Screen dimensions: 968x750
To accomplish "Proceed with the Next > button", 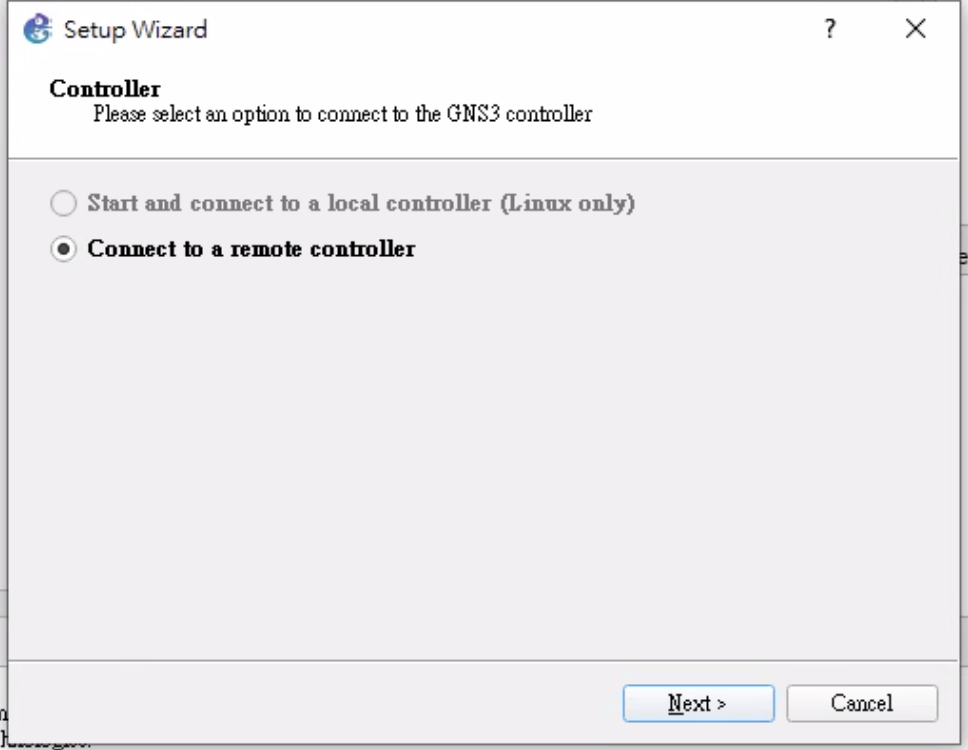I will (x=698, y=704).
